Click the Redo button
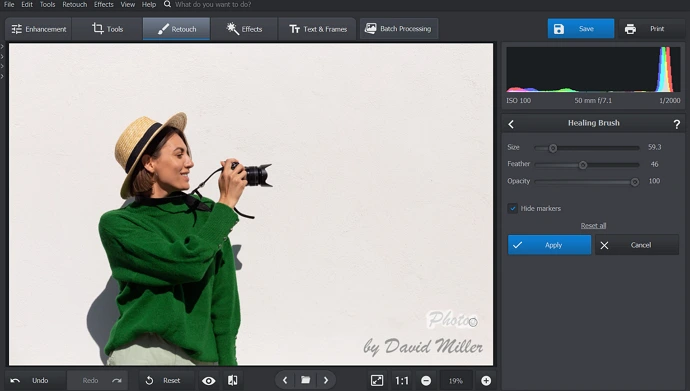The height and width of the screenshot is (391, 690). pos(98,380)
